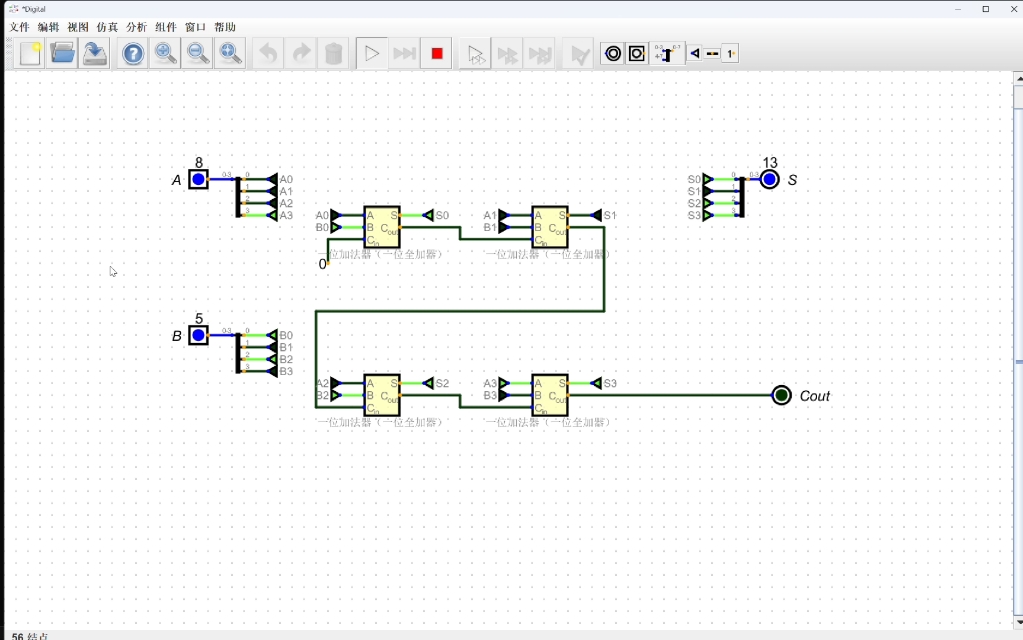This screenshot has width=1023, height=640.
Task: Insert an Input component from toolbar
Action: pos(637,53)
